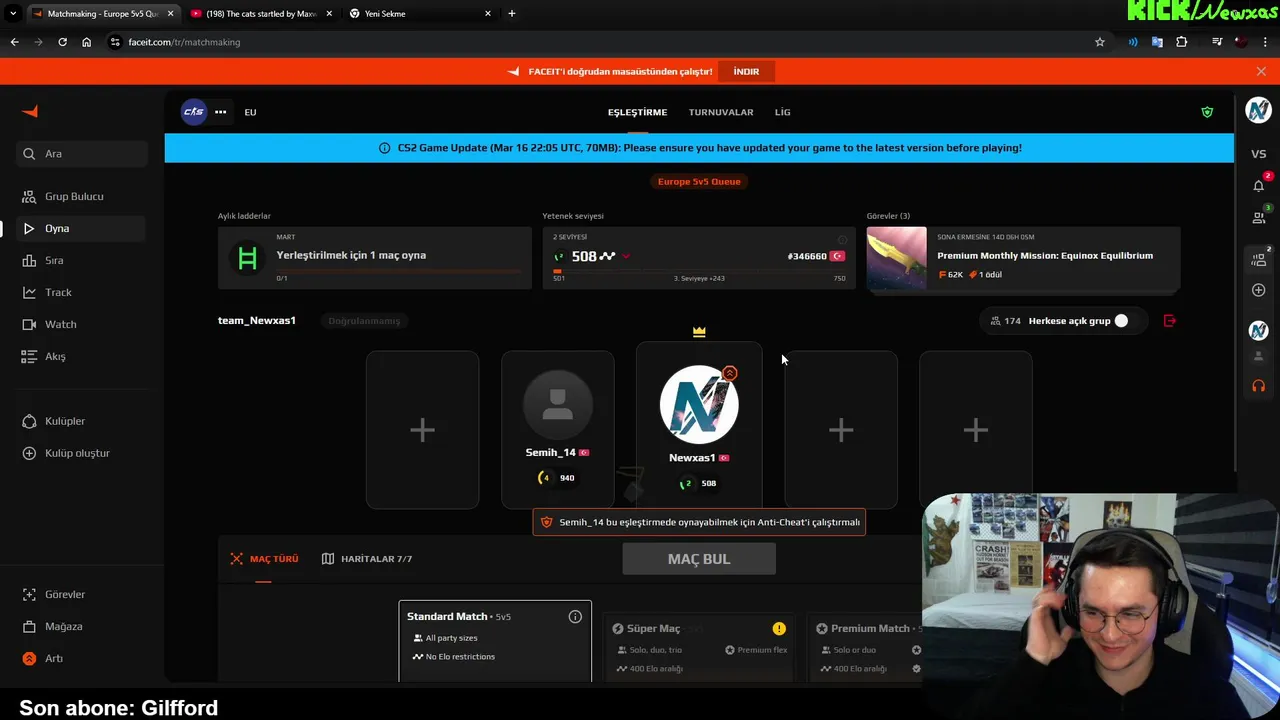The image size is (1280, 720).
Task: Click the Yetenek seviyesi Elo progress bar
Action: point(699,271)
